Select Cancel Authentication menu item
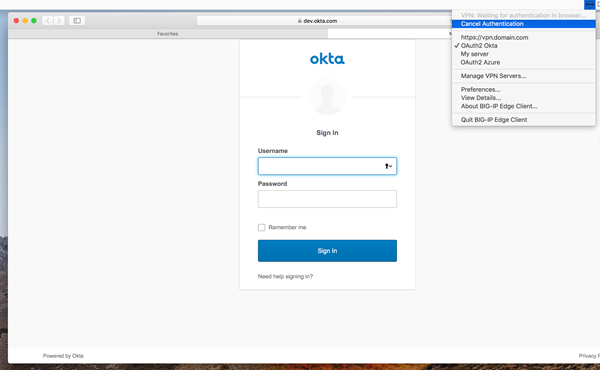Viewport: 600px width, 370px height. [x=523, y=24]
